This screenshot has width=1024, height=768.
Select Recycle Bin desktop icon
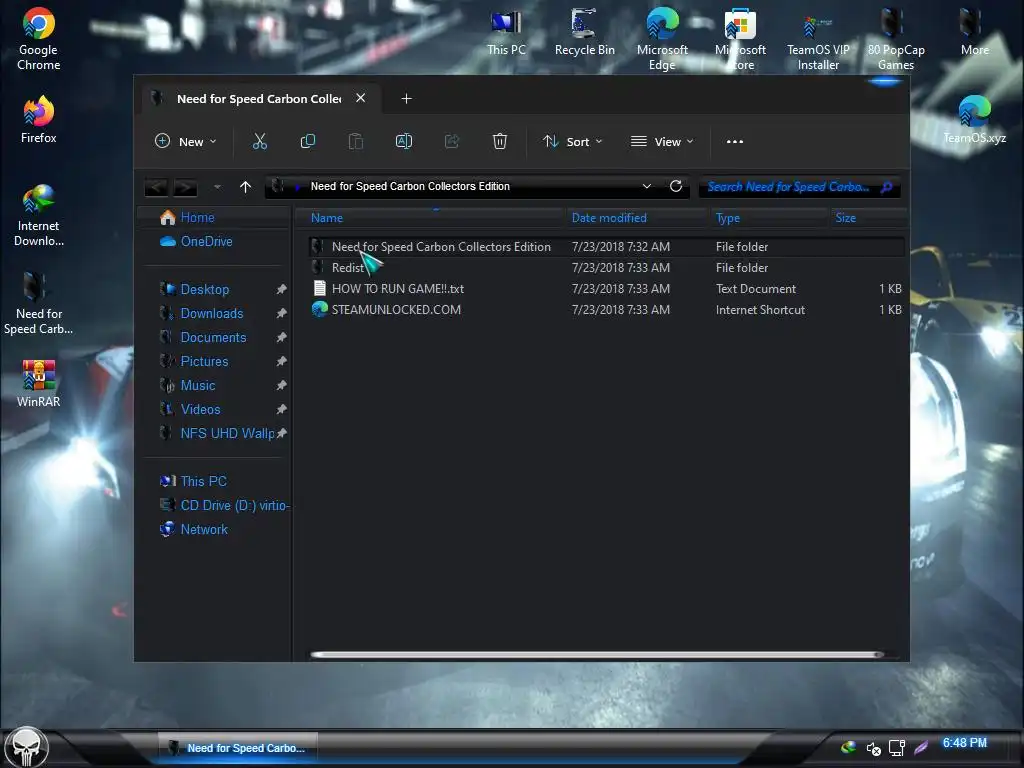click(x=584, y=32)
